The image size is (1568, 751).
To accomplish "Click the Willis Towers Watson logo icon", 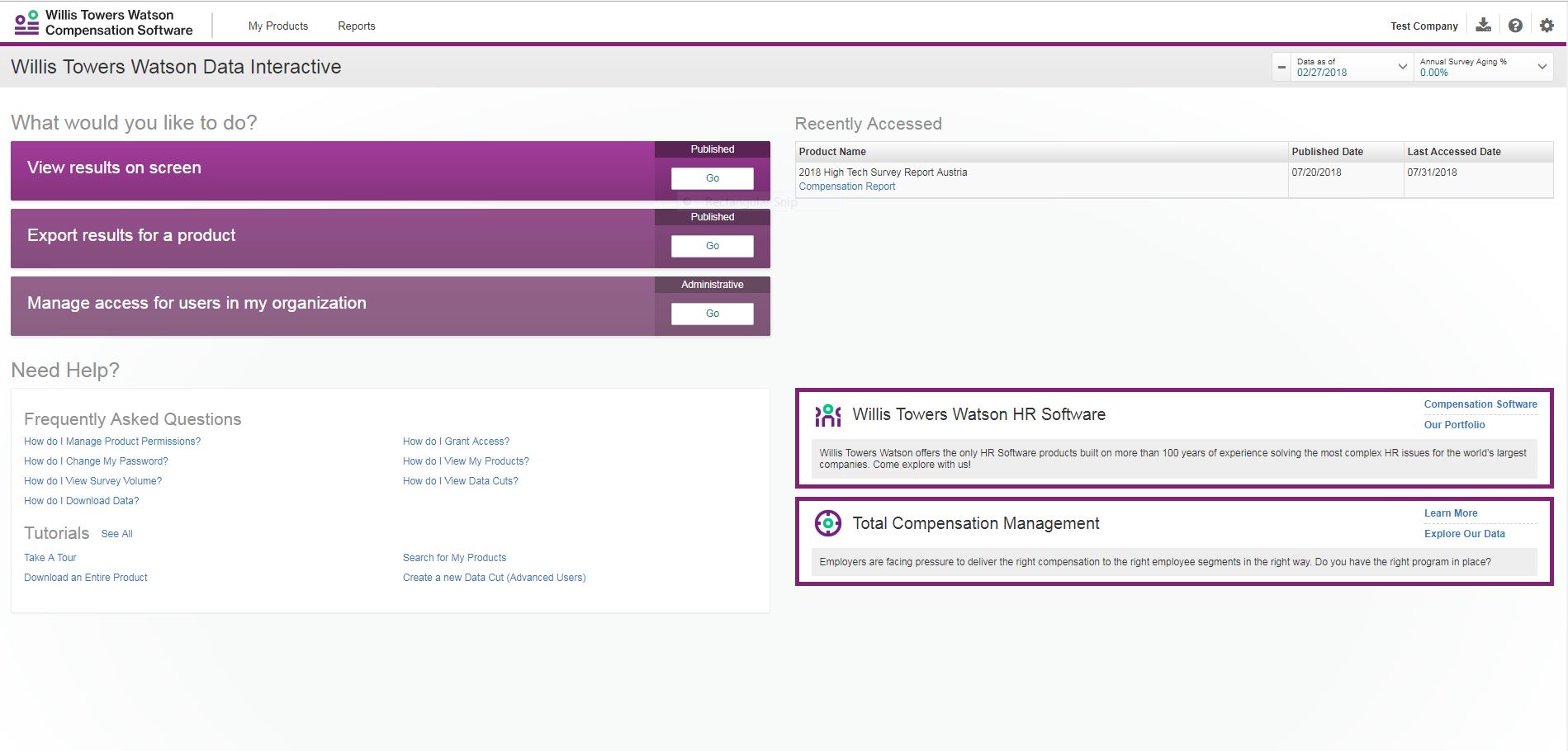I will 26,23.
